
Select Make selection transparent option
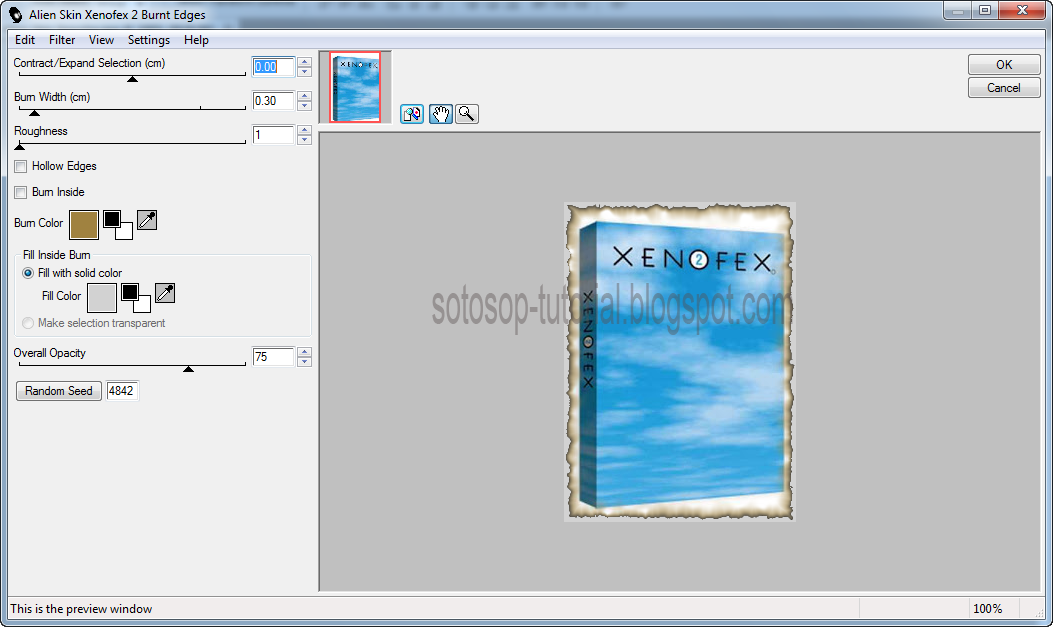28,323
